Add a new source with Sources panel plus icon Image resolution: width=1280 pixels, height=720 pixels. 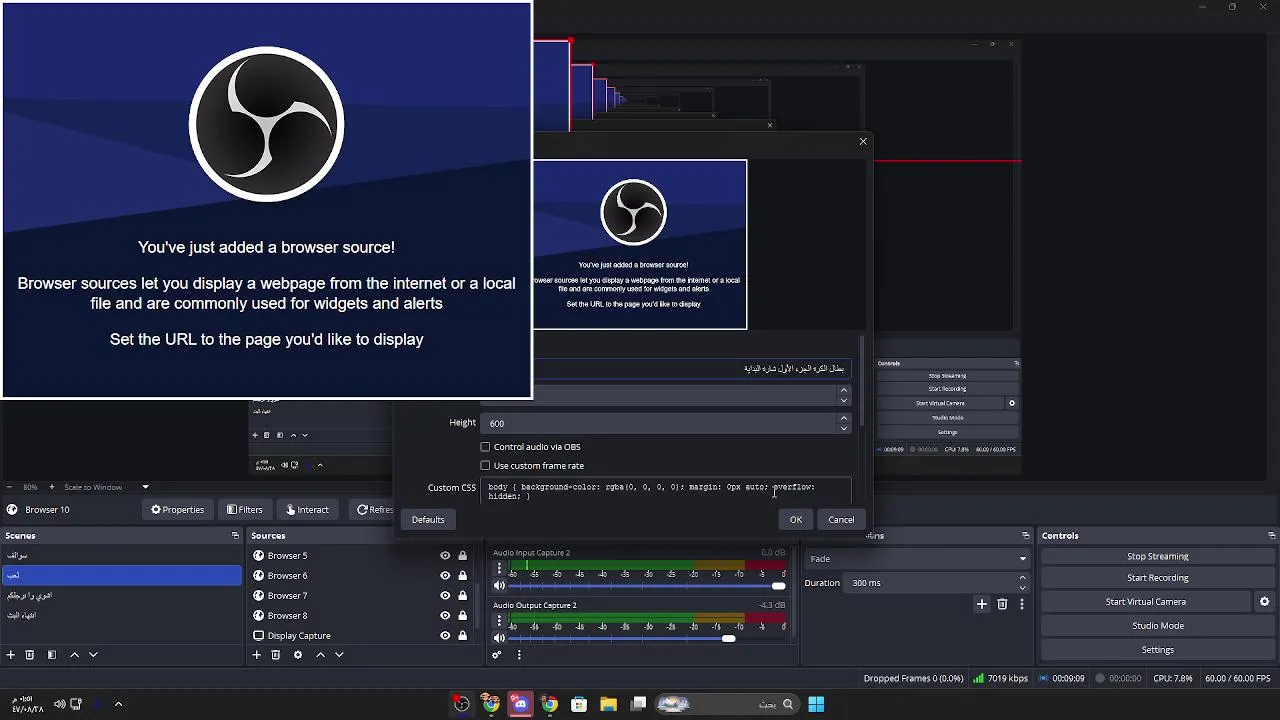point(257,655)
